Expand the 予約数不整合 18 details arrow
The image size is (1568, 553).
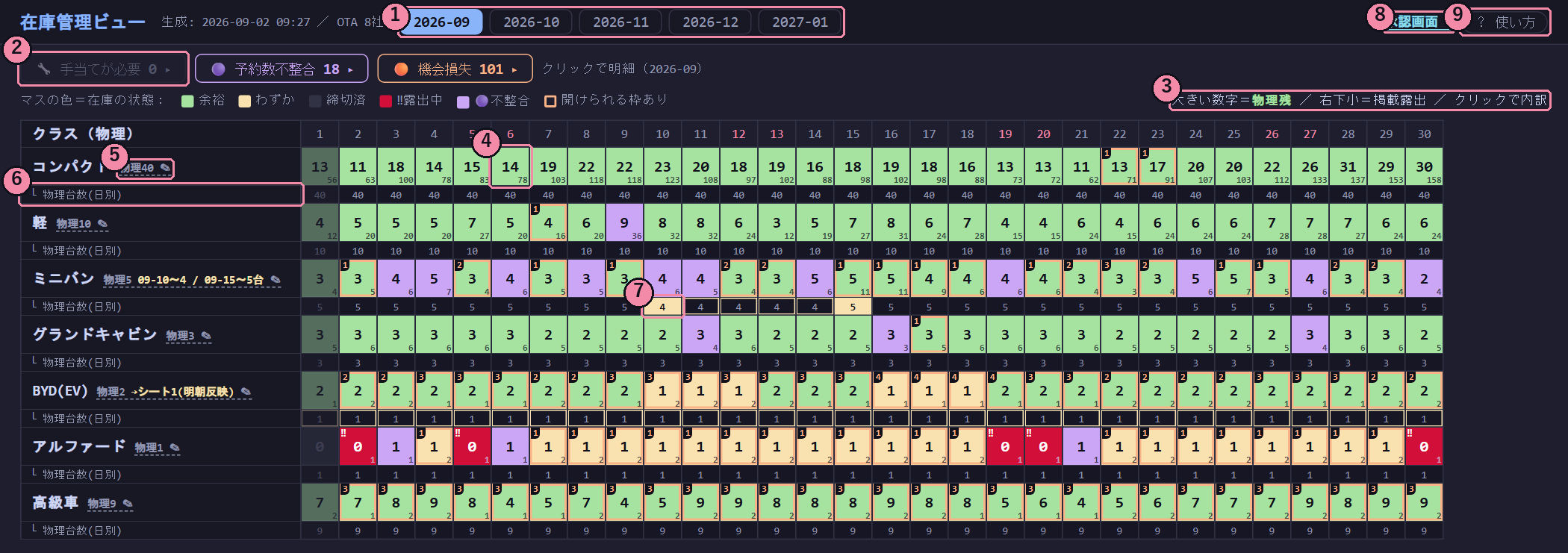(x=350, y=69)
